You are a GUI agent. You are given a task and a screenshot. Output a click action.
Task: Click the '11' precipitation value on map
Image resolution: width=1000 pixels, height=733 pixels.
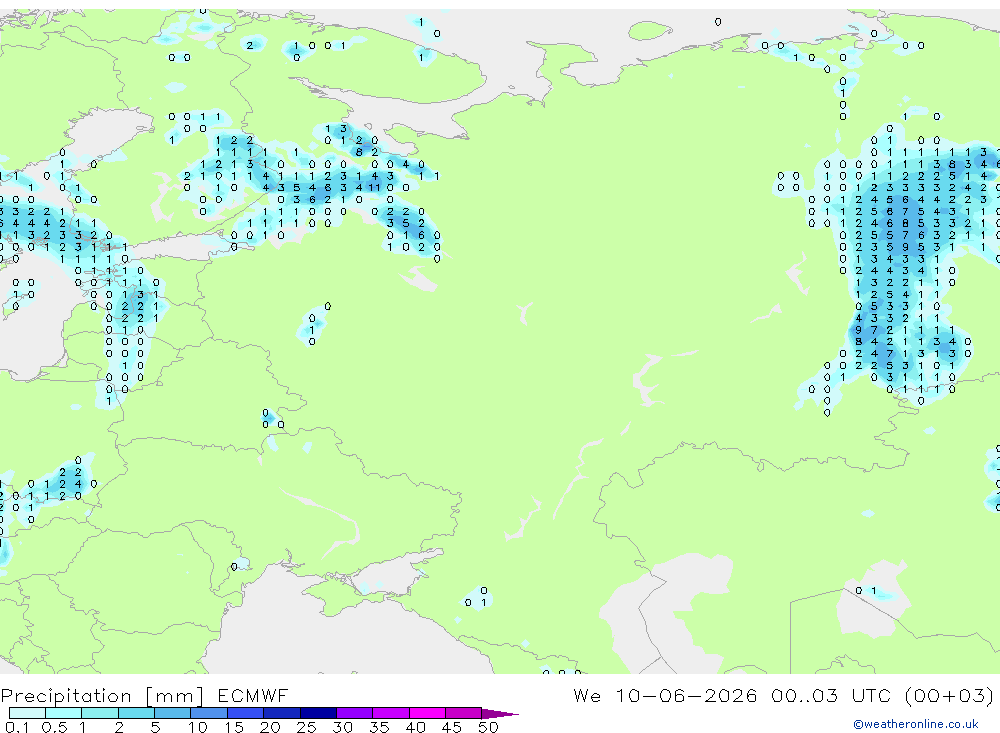pos(374,188)
